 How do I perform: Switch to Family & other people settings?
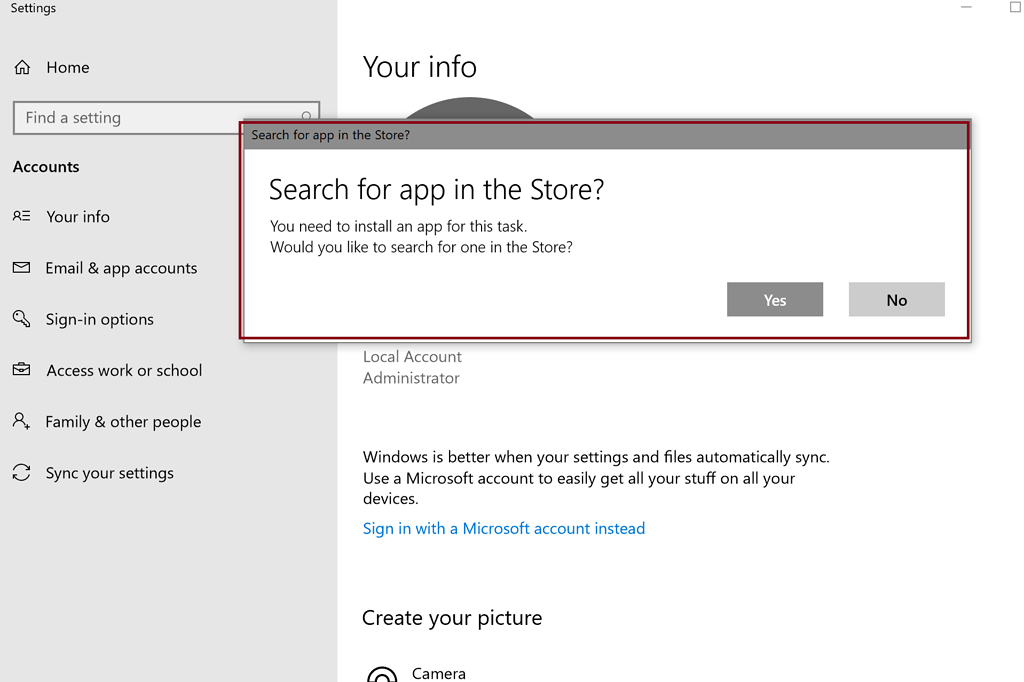tap(123, 421)
